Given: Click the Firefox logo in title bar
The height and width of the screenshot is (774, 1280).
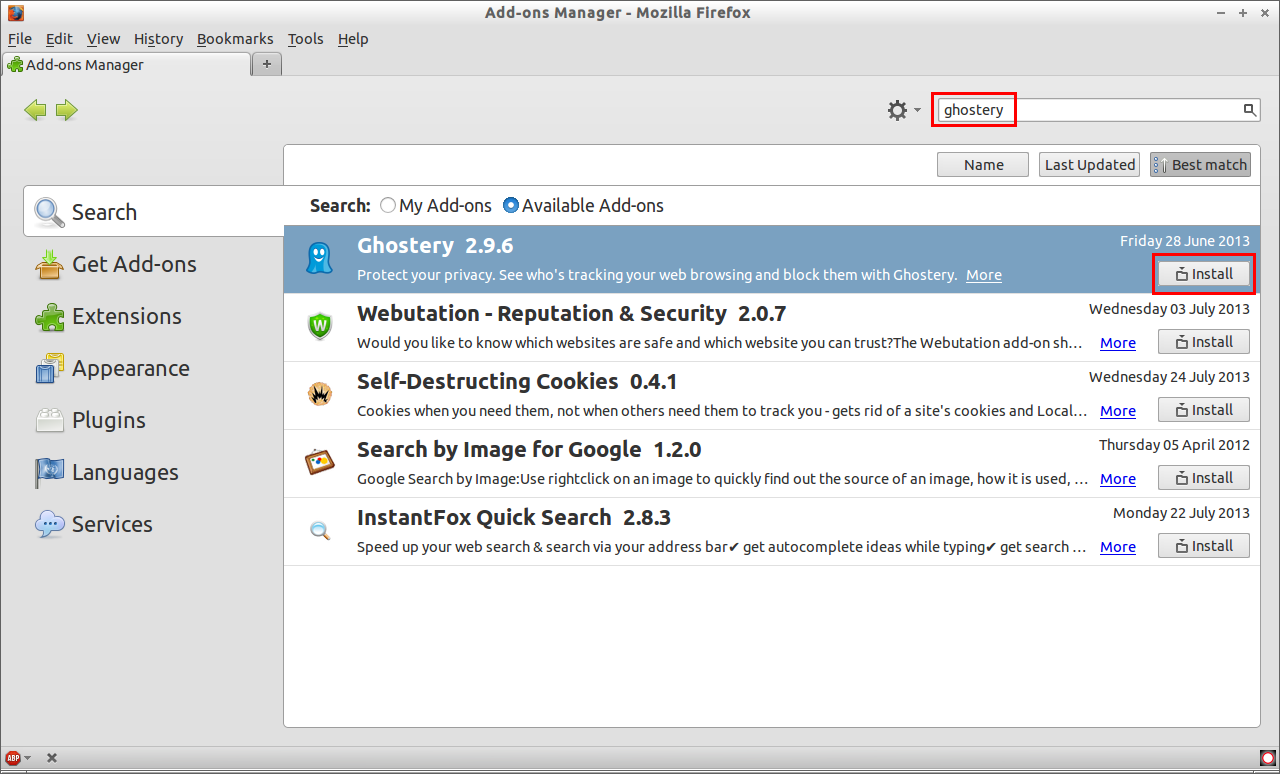Looking at the screenshot, I should [16, 13].
